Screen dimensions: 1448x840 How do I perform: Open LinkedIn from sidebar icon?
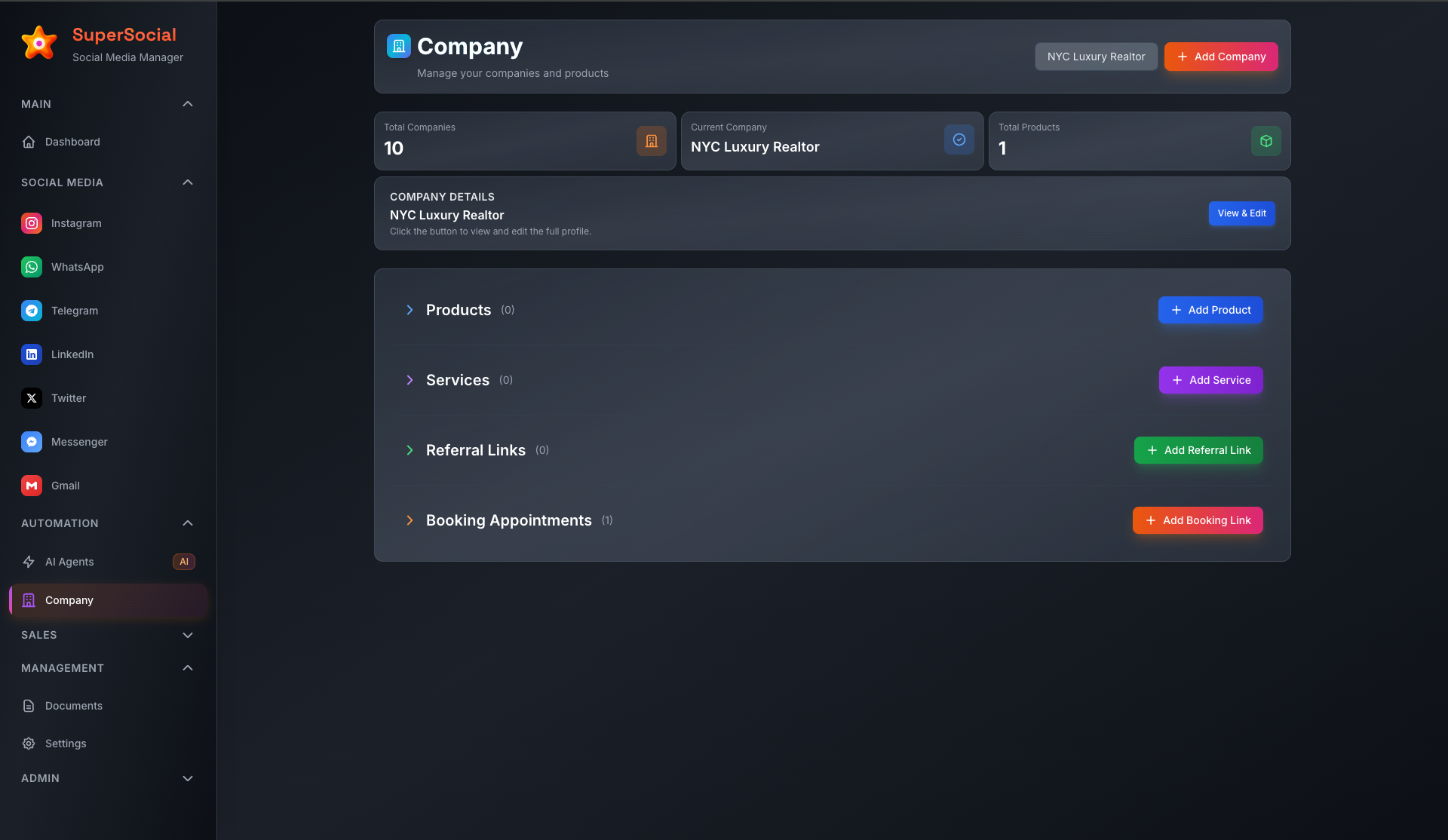(x=32, y=354)
